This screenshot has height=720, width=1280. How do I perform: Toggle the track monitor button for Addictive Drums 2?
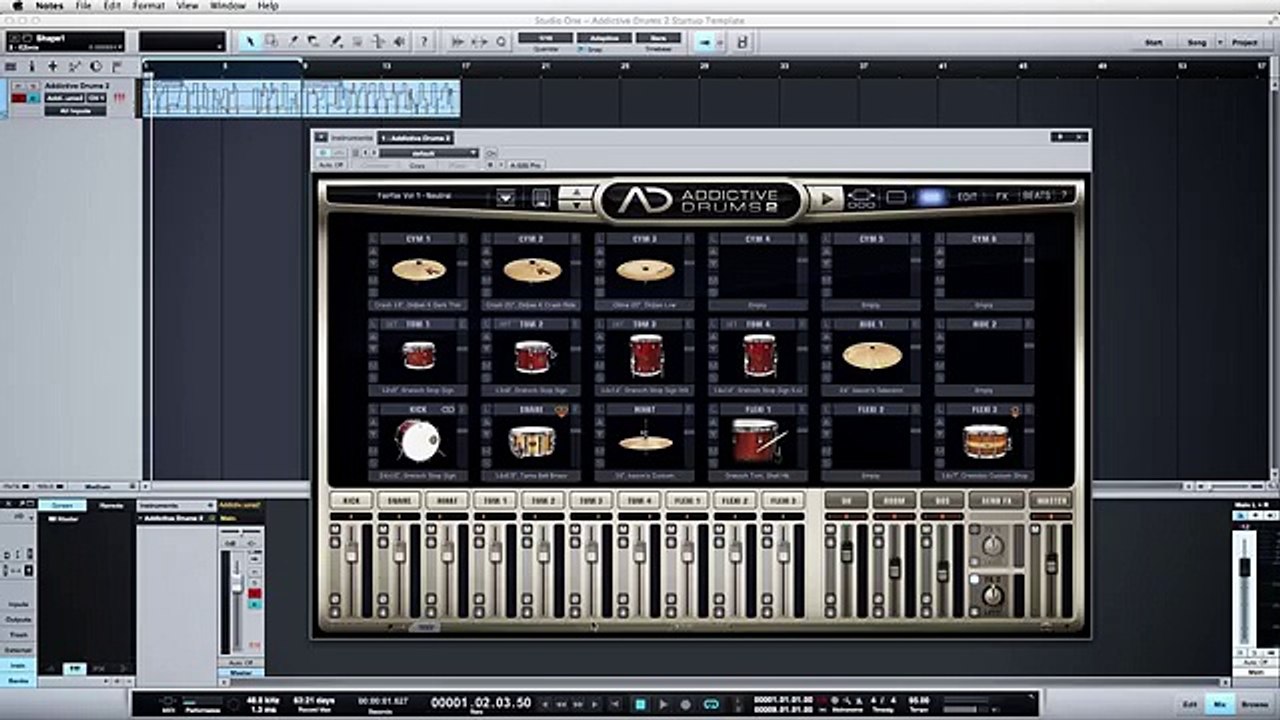(x=34, y=98)
